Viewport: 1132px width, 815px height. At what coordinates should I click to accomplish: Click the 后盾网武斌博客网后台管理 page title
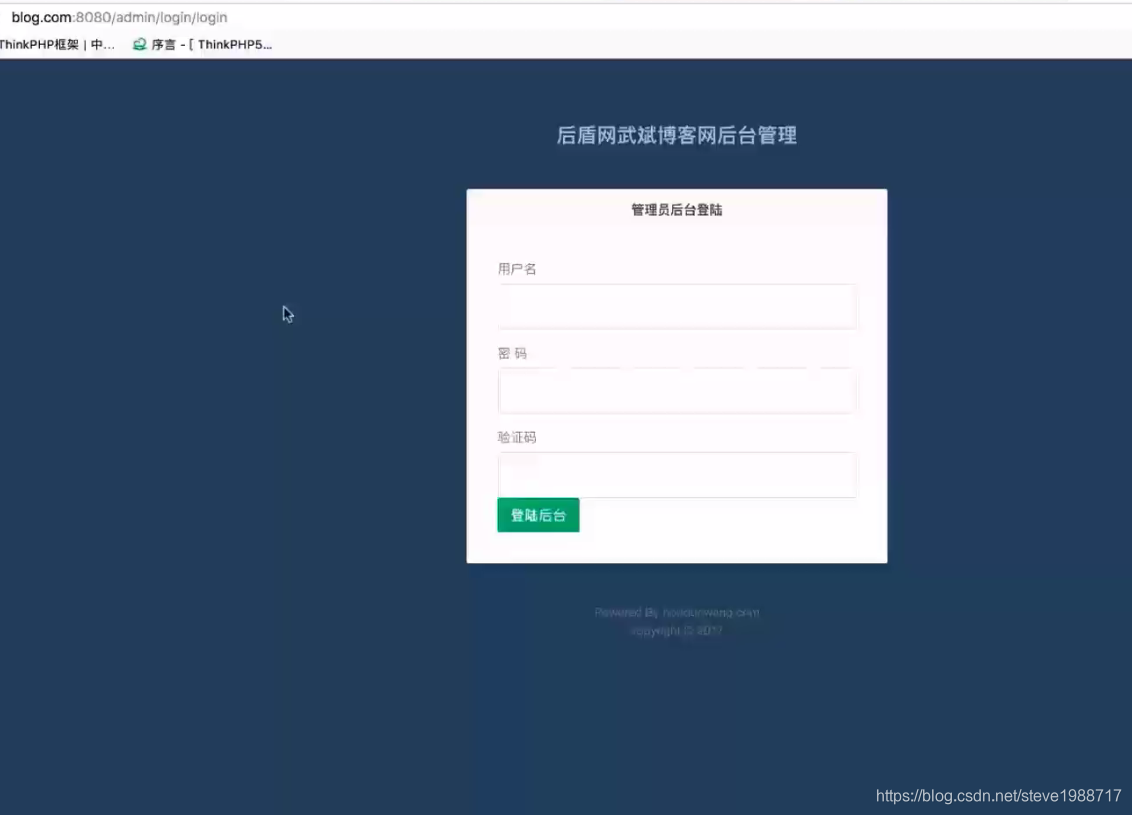click(x=676, y=135)
